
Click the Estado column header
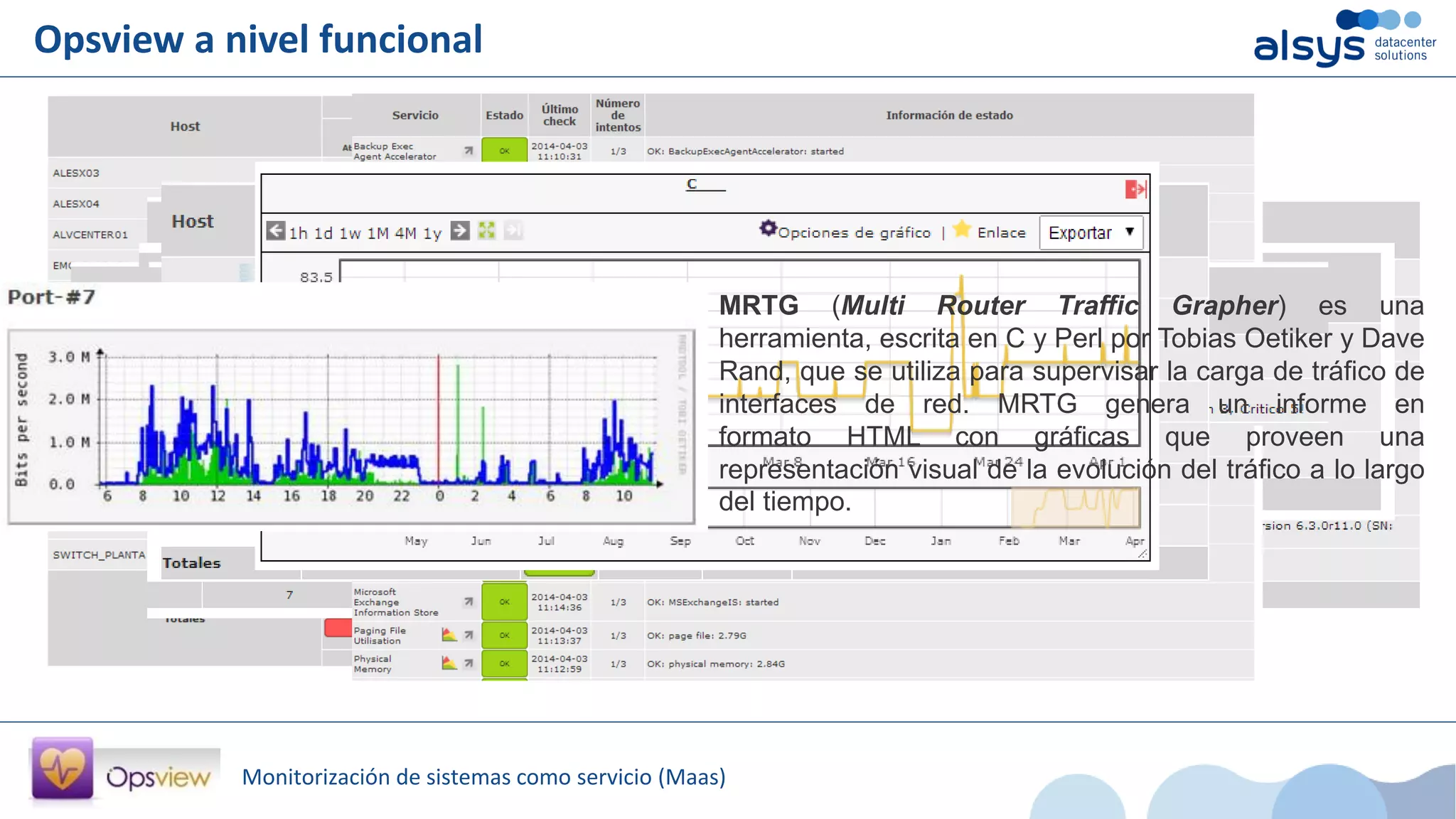[x=504, y=115]
